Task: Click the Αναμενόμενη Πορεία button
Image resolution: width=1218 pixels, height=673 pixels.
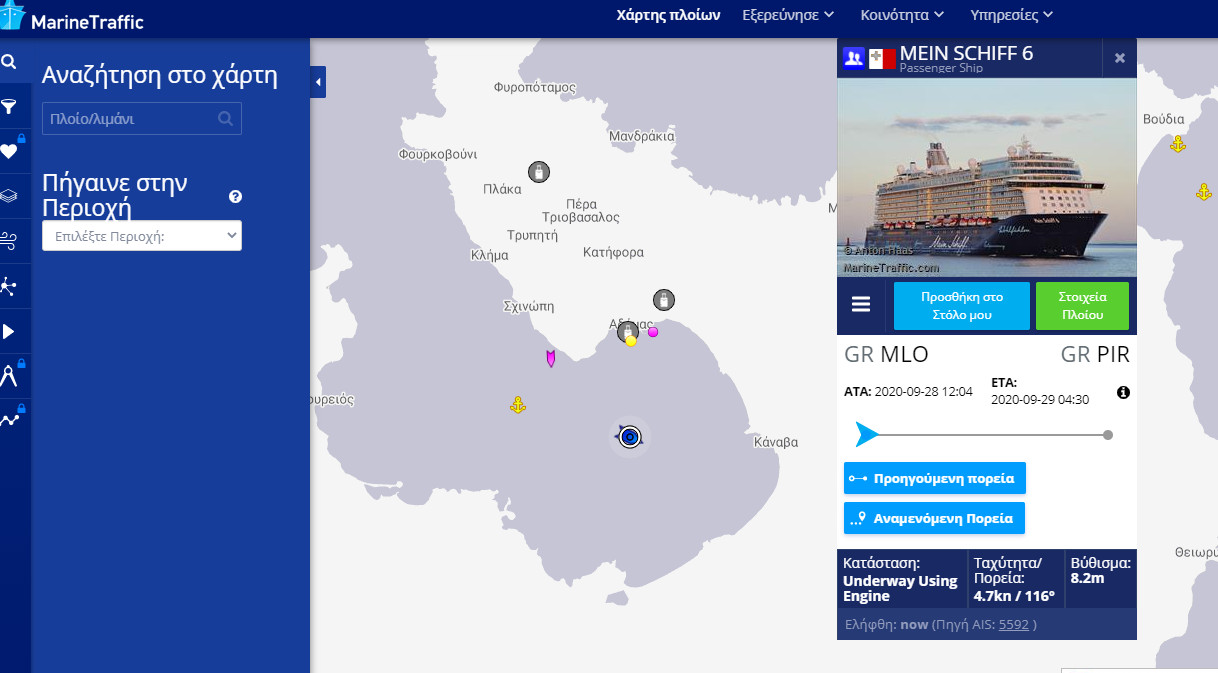Action: click(934, 518)
